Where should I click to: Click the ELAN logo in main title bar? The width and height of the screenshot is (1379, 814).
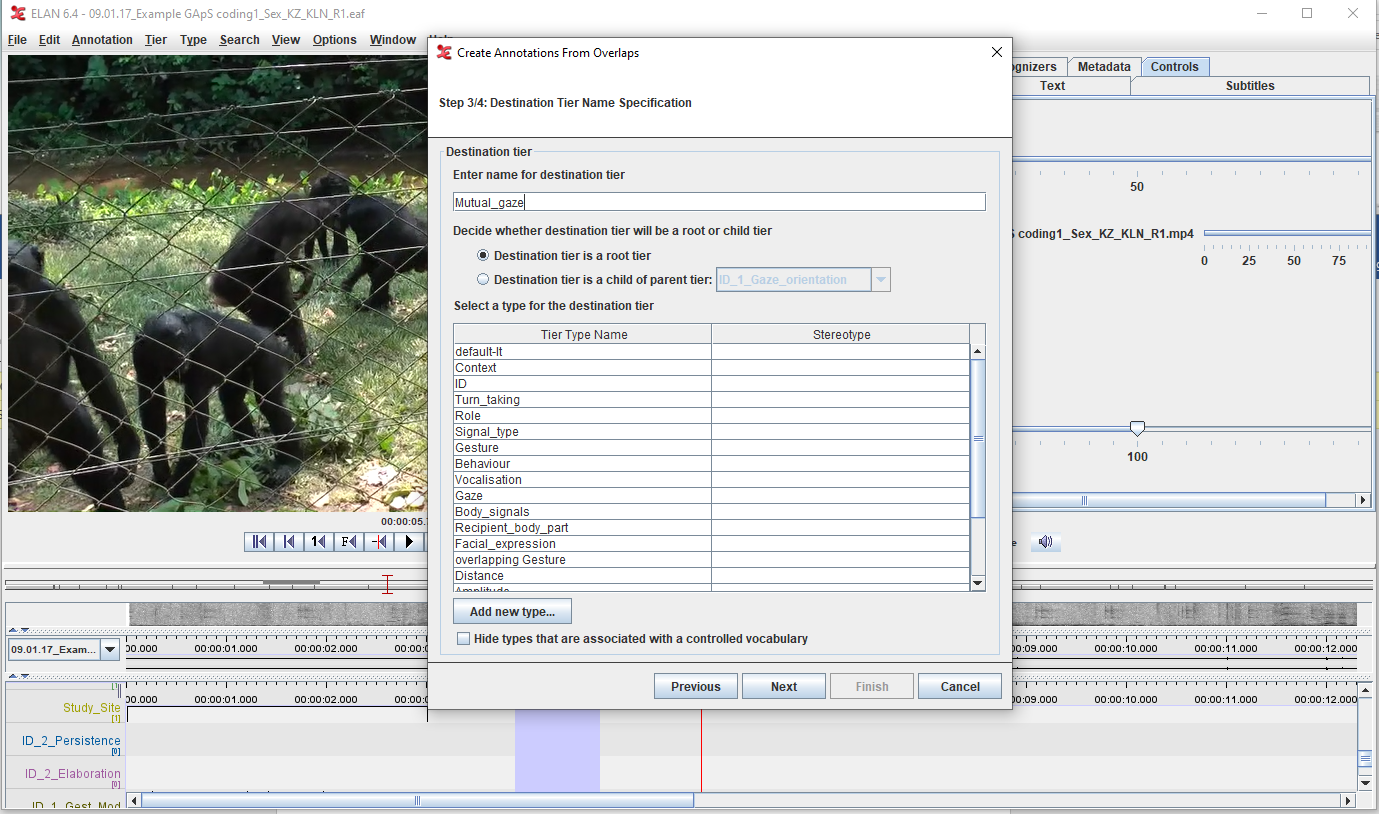18,13
